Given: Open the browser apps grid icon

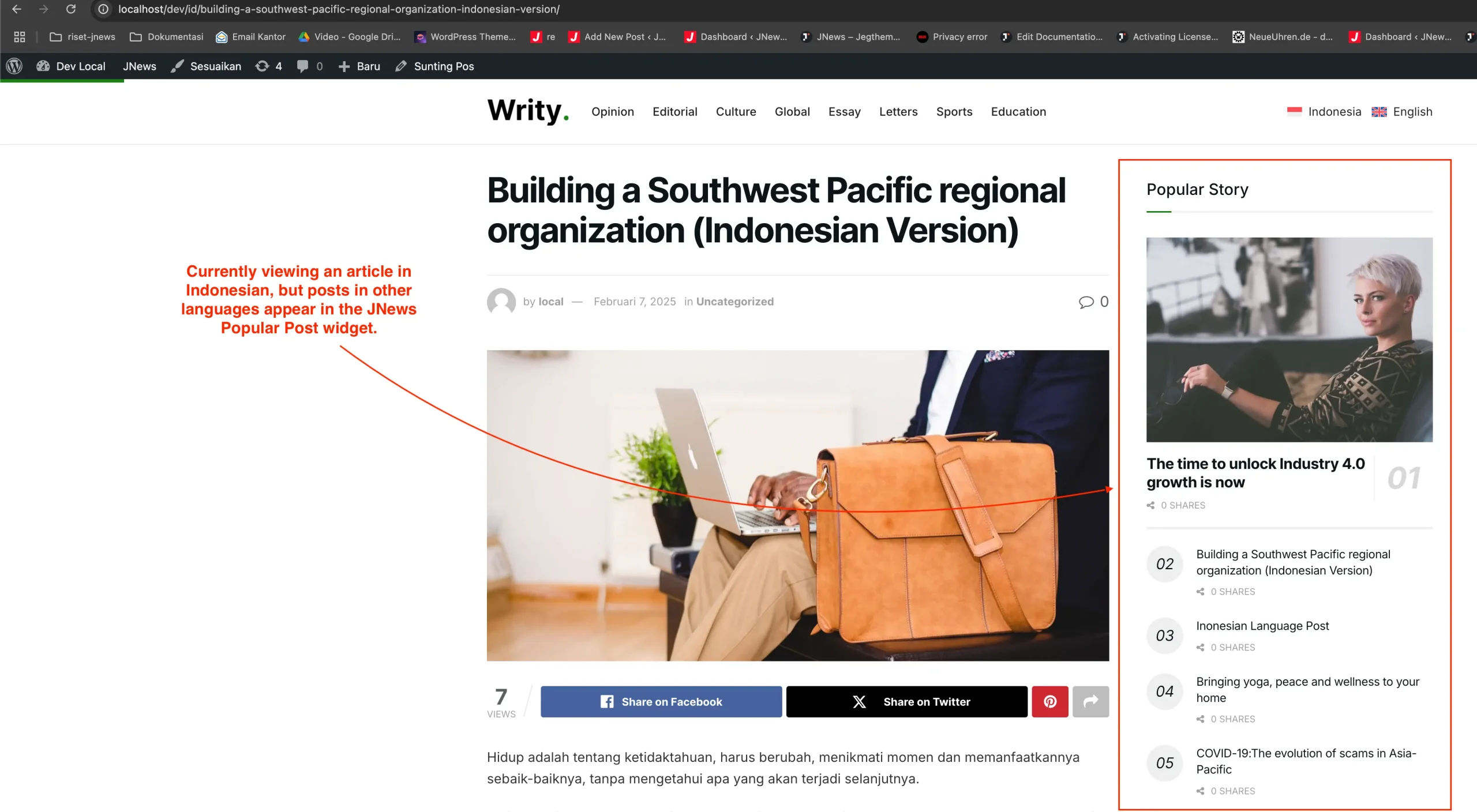Looking at the screenshot, I should click(20, 37).
